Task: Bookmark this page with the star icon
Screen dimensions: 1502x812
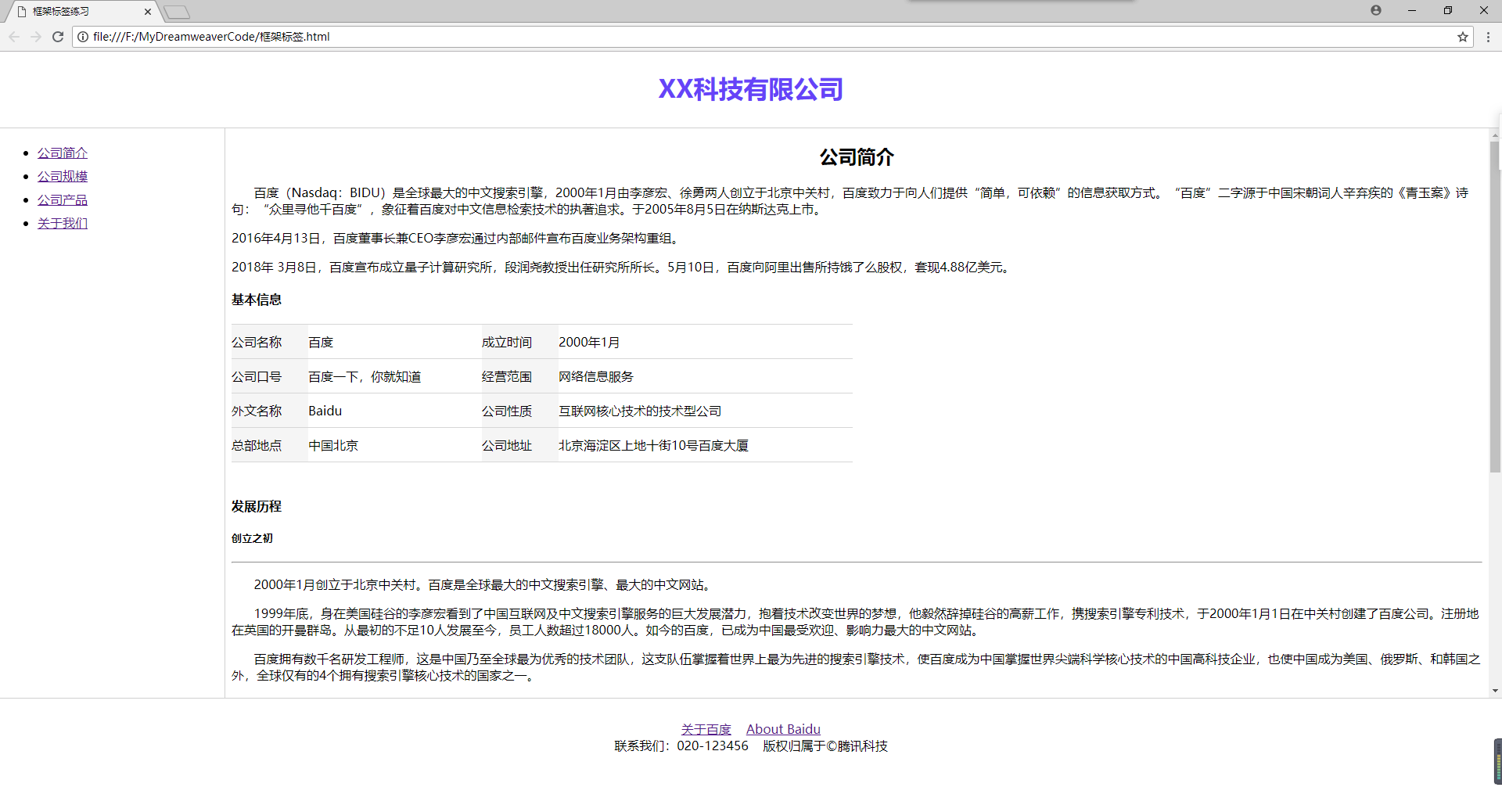Action: [1462, 37]
